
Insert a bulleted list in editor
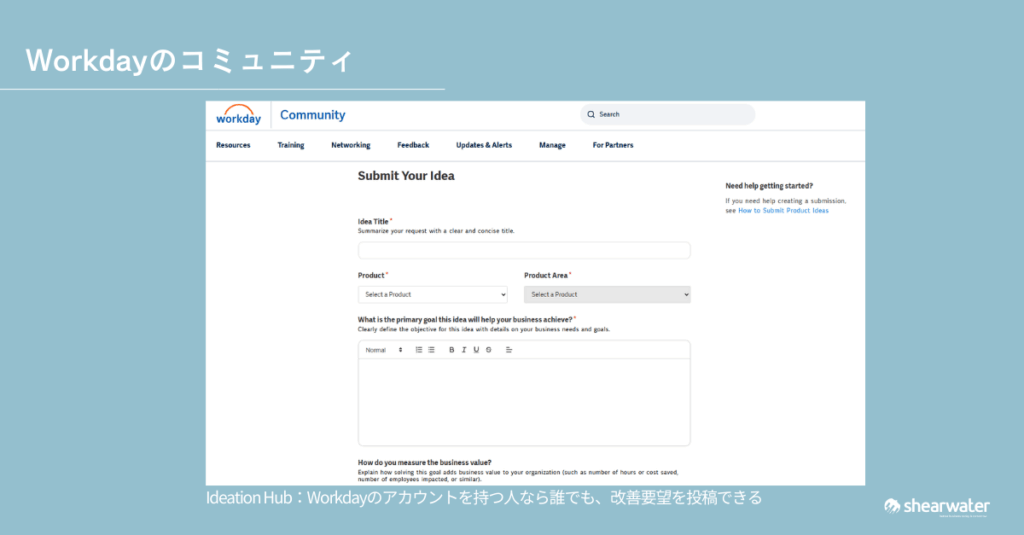pos(431,350)
